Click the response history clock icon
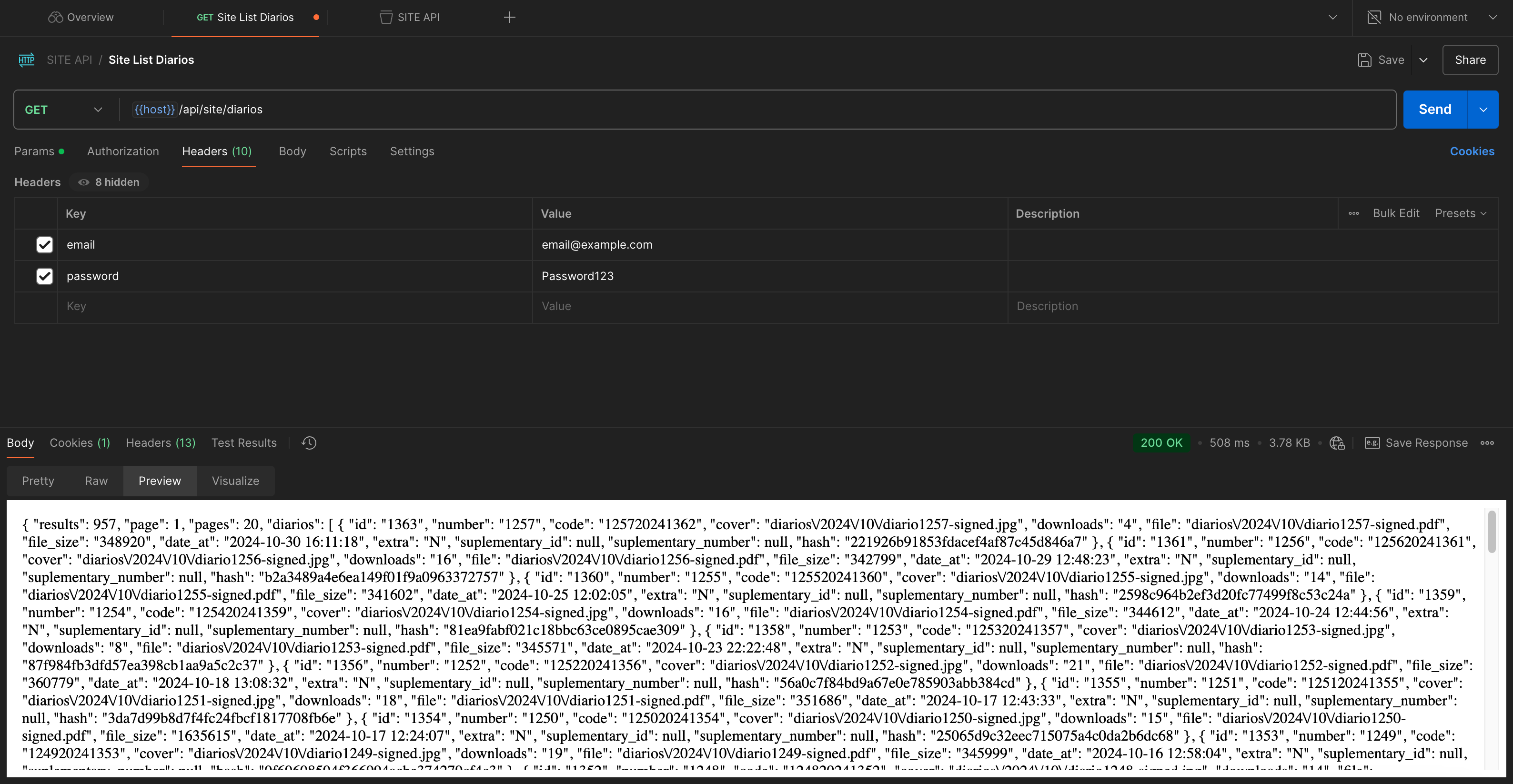1513x784 pixels. pos(309,443)
